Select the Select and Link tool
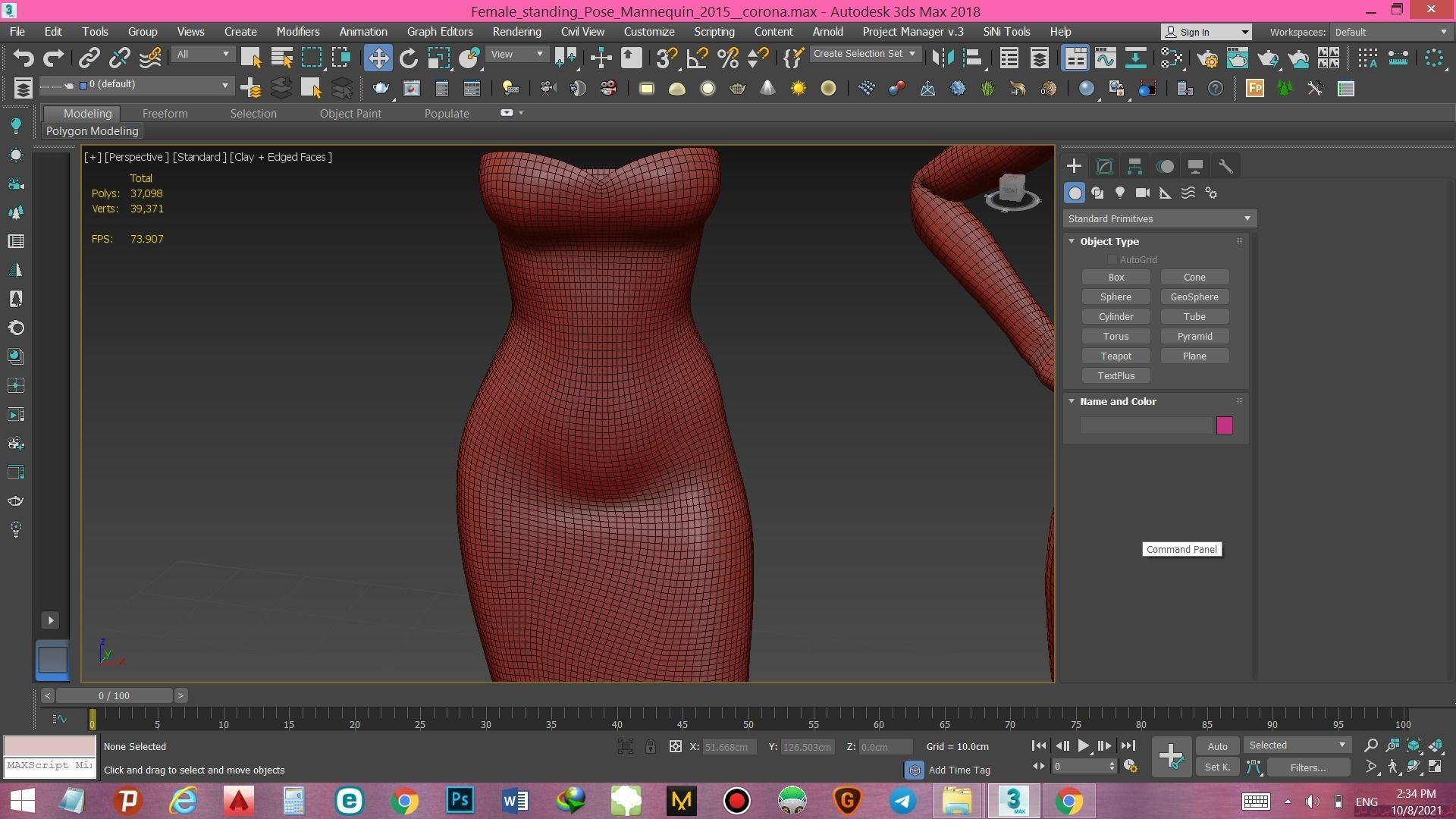Screen dimensions: 1456x819 (89, 58)
